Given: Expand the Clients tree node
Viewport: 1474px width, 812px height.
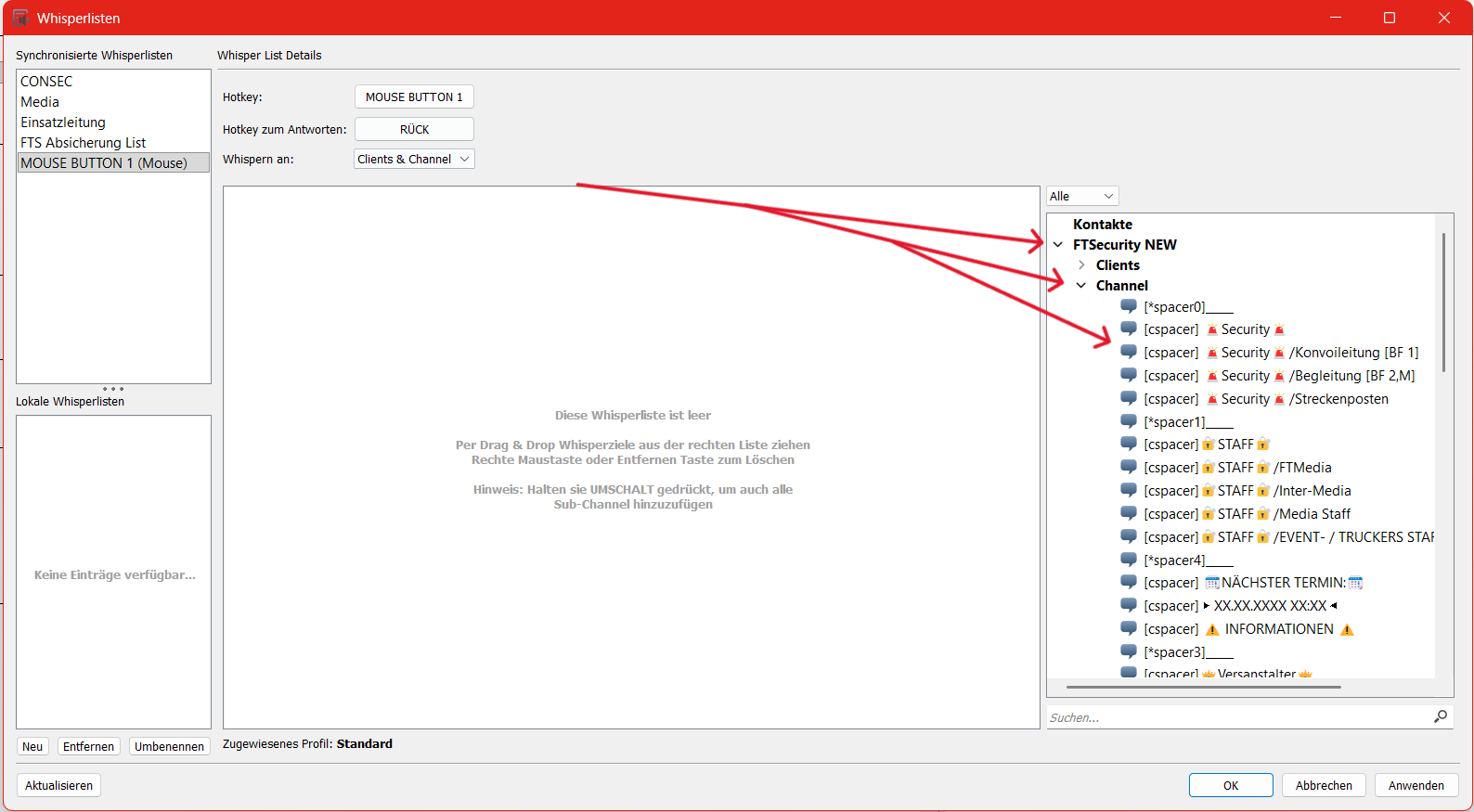Looking at the screenshot, I should click(1081, 265).
